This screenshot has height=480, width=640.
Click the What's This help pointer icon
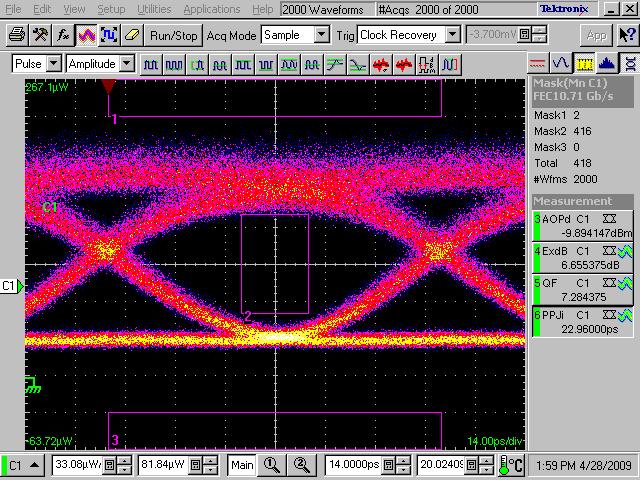(627, 36)
